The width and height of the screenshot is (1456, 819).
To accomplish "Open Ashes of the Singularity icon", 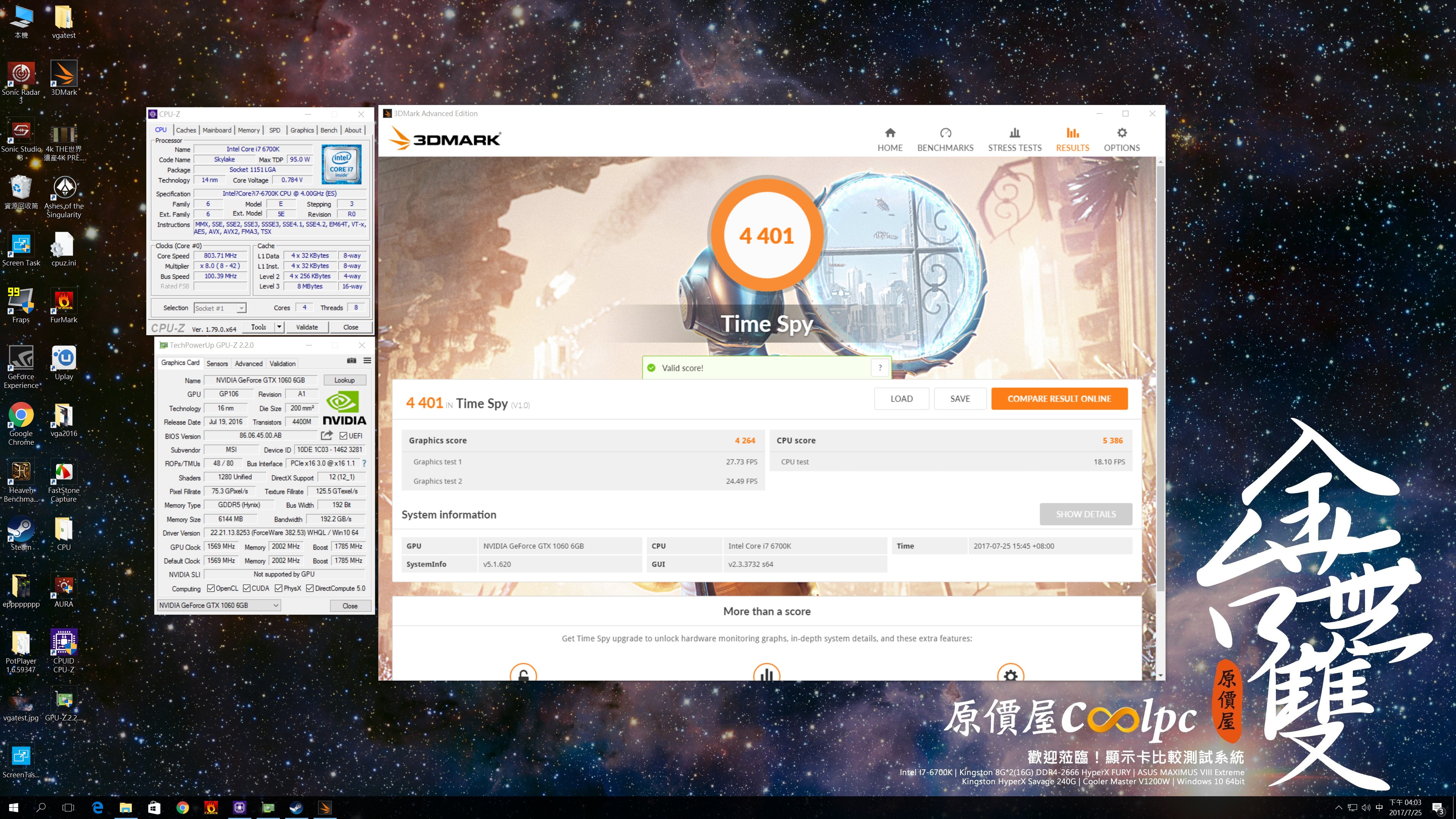I will [x=64, y=197].
